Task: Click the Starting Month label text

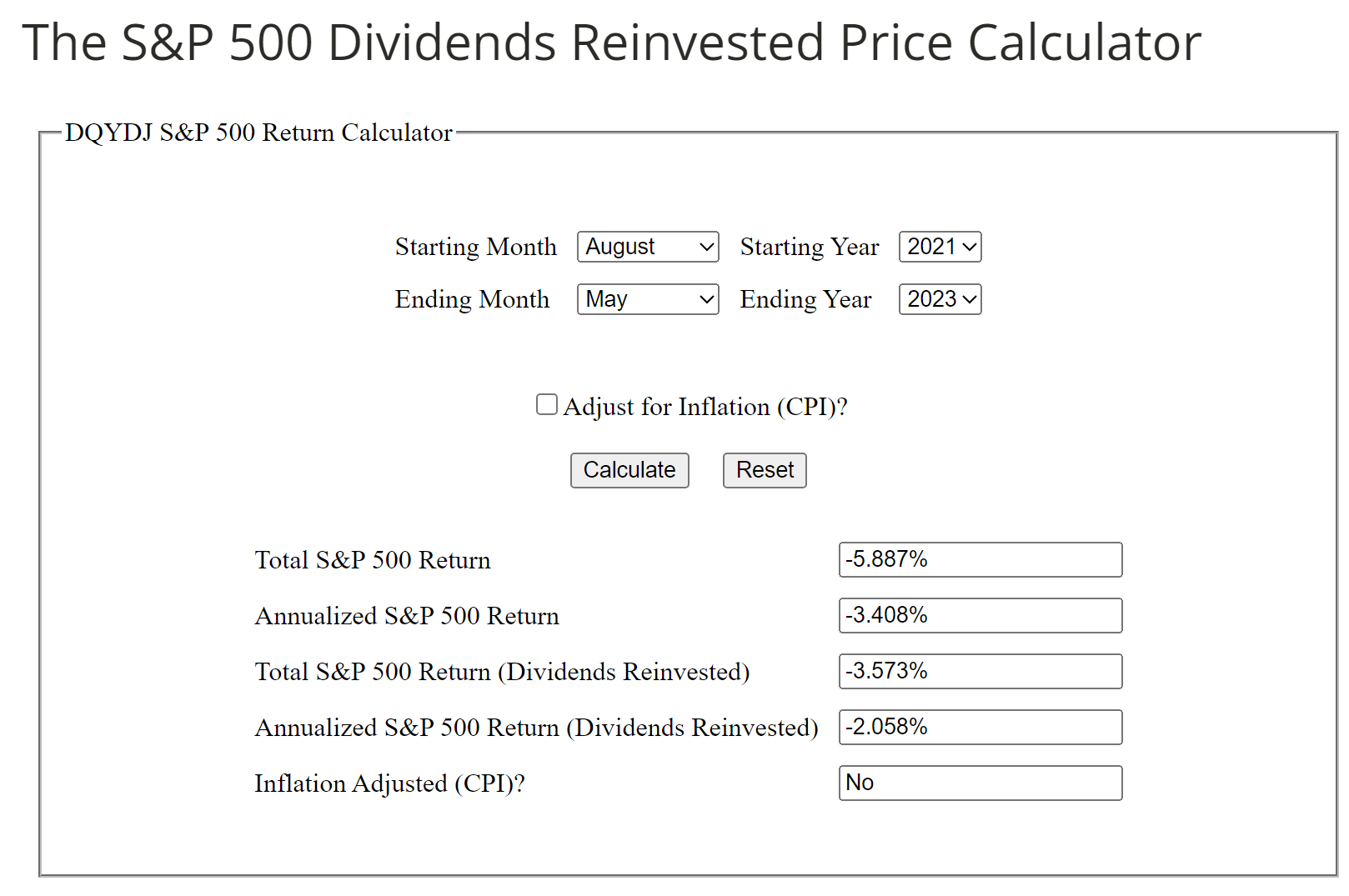Action: 475,247
